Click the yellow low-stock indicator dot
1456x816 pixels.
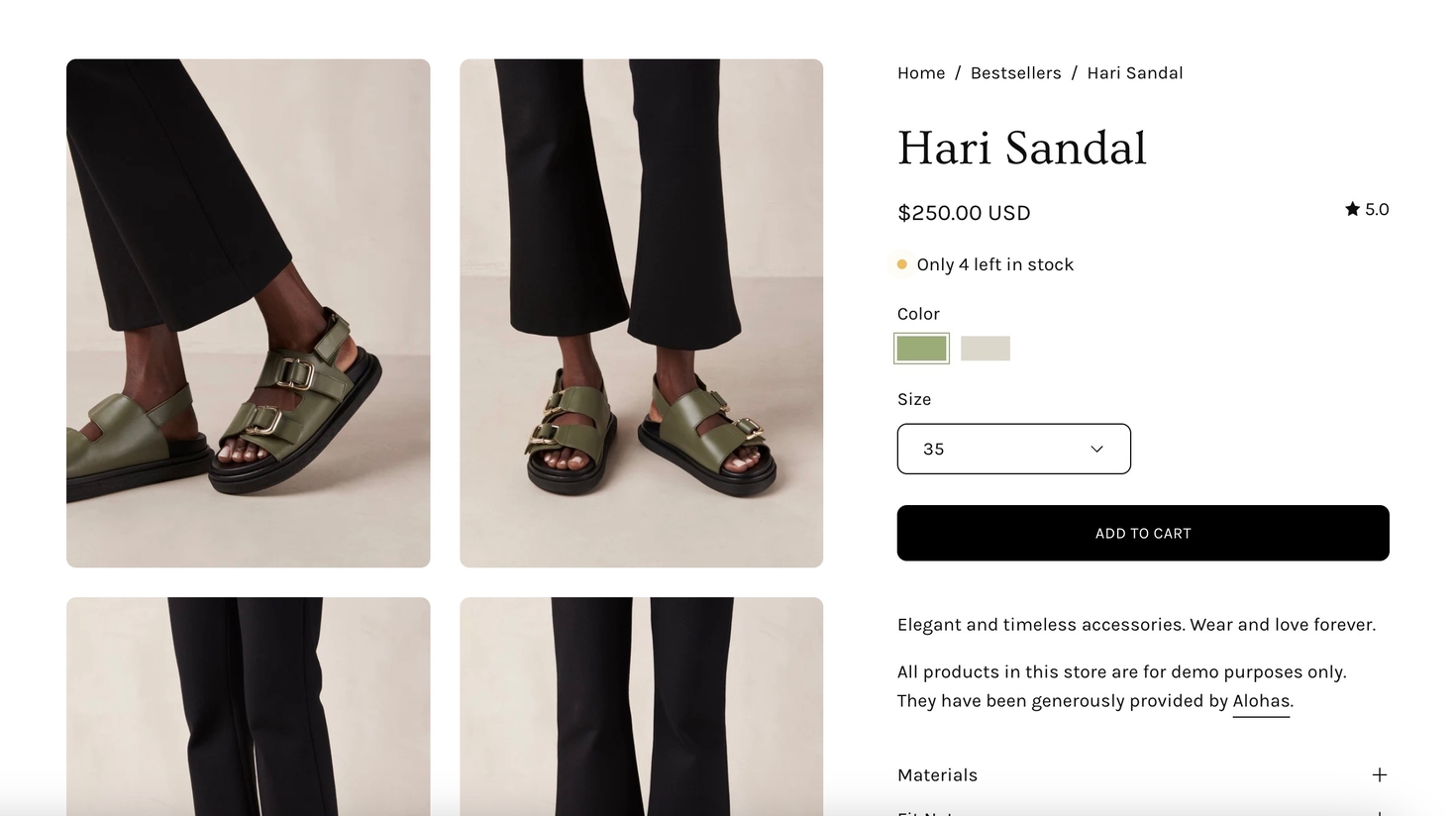click(x=901, y=264)
